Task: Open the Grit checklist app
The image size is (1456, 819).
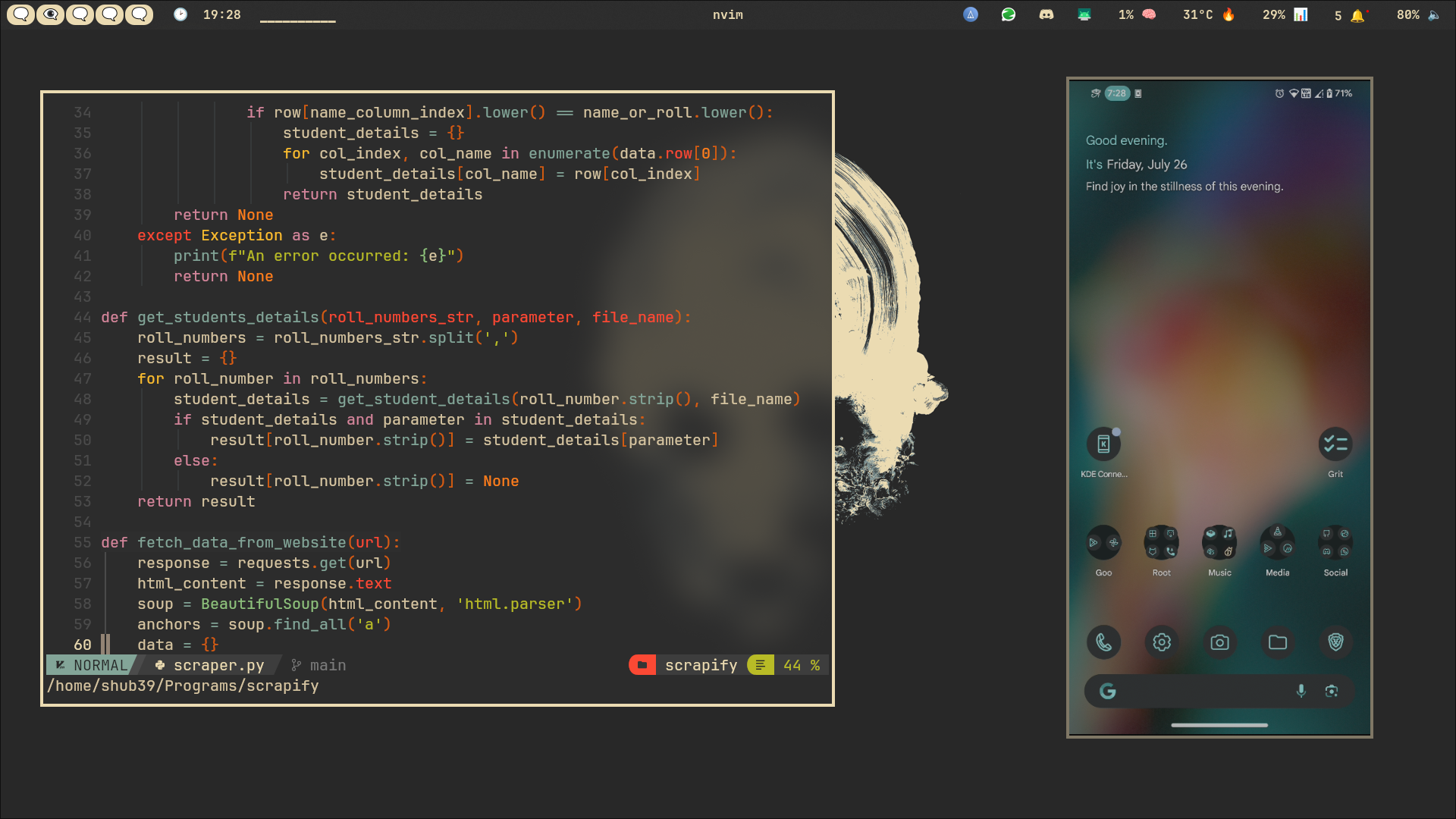Action: pos(1335,444)
